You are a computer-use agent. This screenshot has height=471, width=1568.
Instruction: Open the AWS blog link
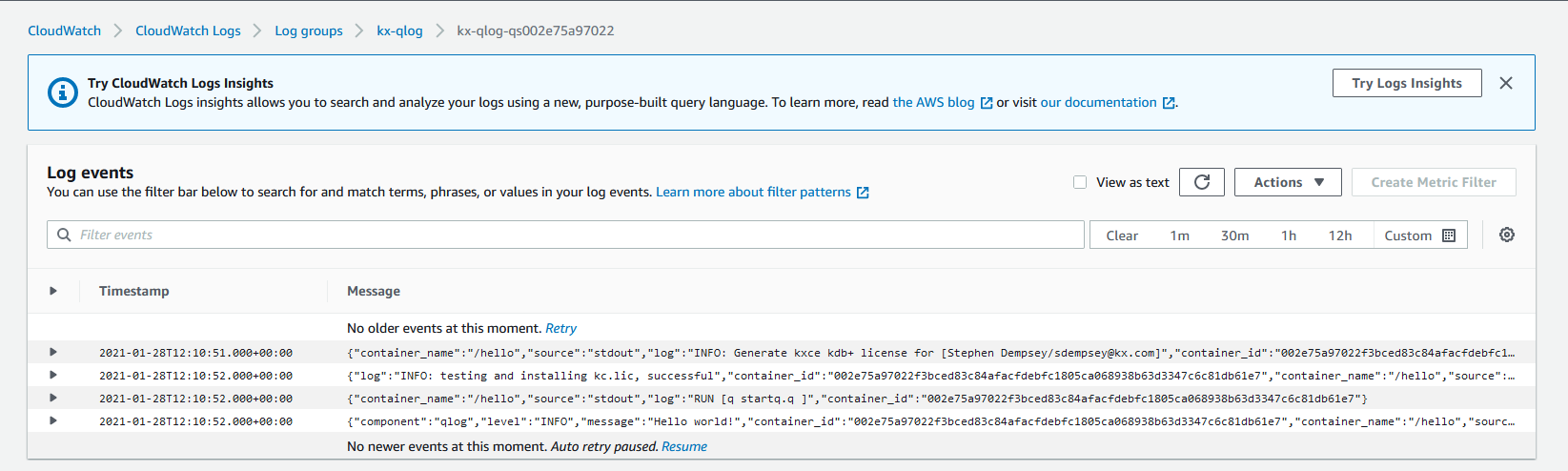coord(933,102)
